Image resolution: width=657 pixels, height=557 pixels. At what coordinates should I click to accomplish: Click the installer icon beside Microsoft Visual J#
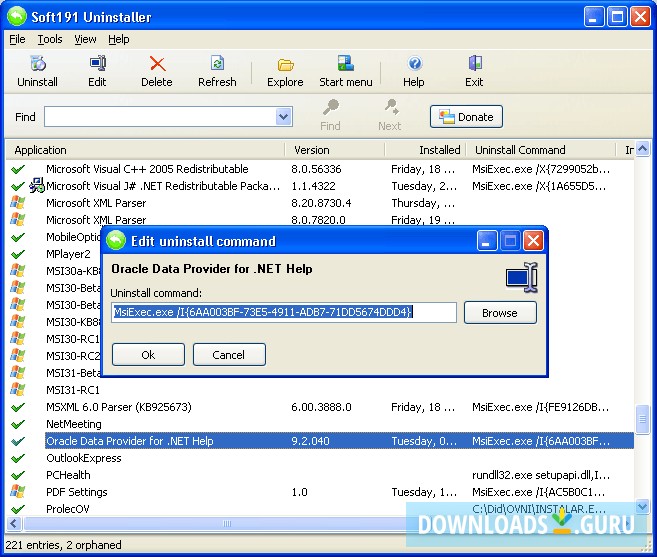coord(37,185)
